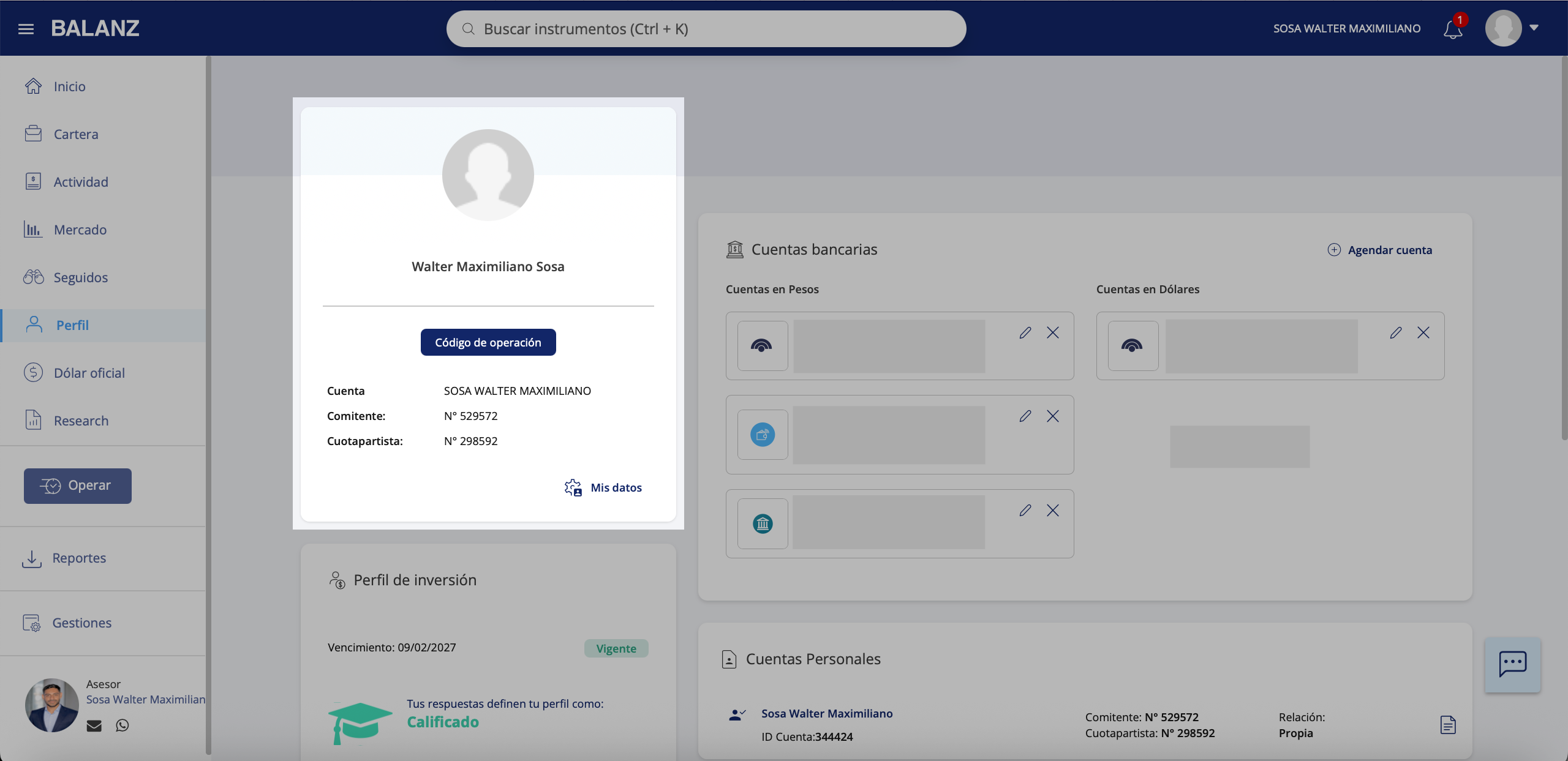Open the hamburger menu icon
The height and width of the screenshot is (761, 1568).
26,29
